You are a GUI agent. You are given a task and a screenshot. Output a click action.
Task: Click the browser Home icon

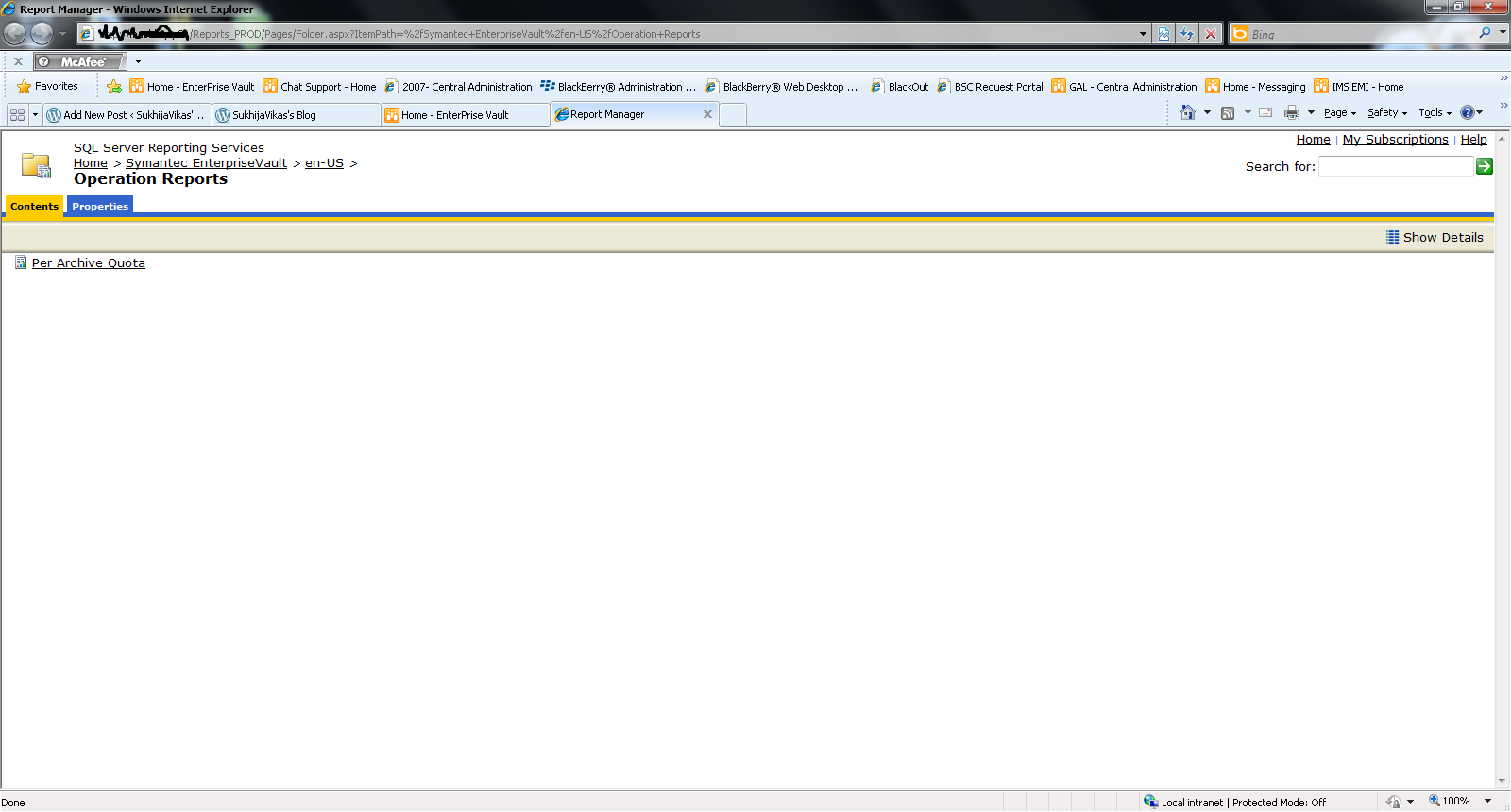(x=1187, y=113)
